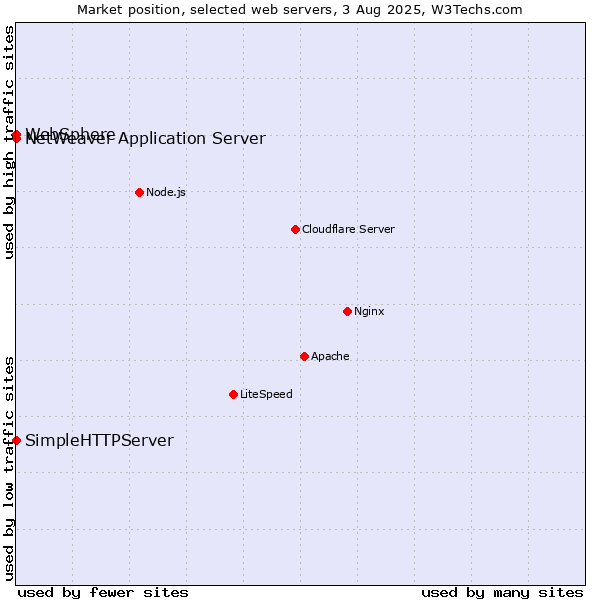Click the SimpleHTTPServer red marker

(x=16, y=440)
